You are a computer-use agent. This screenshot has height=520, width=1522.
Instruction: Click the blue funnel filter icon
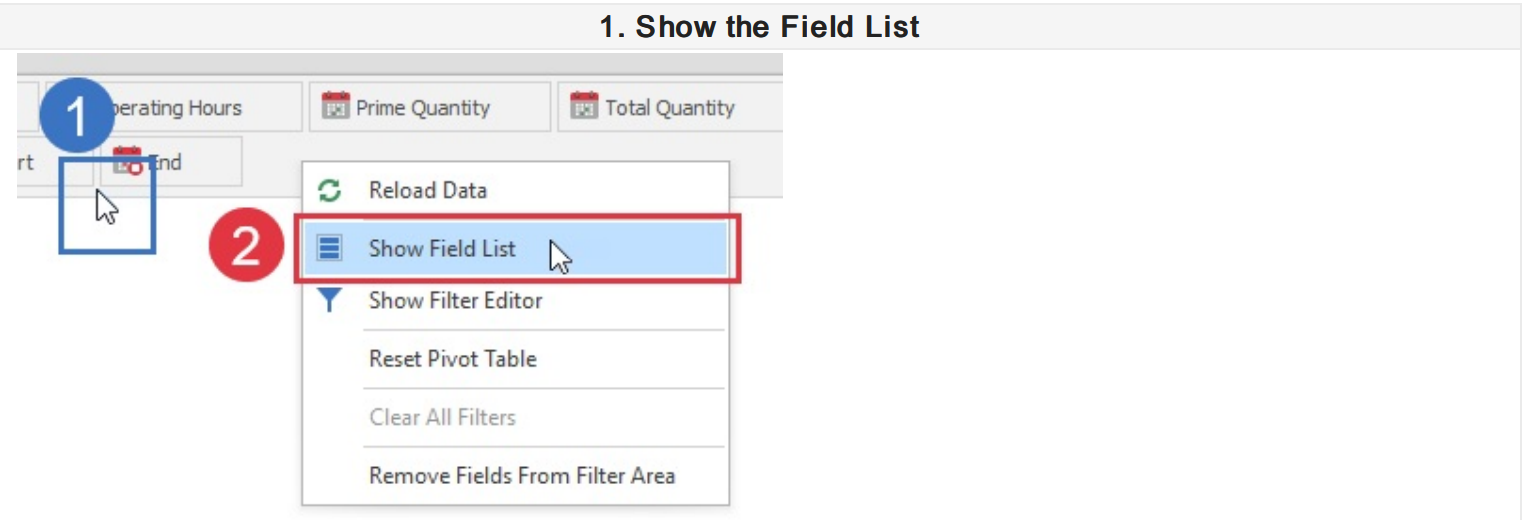coord(329,300)
